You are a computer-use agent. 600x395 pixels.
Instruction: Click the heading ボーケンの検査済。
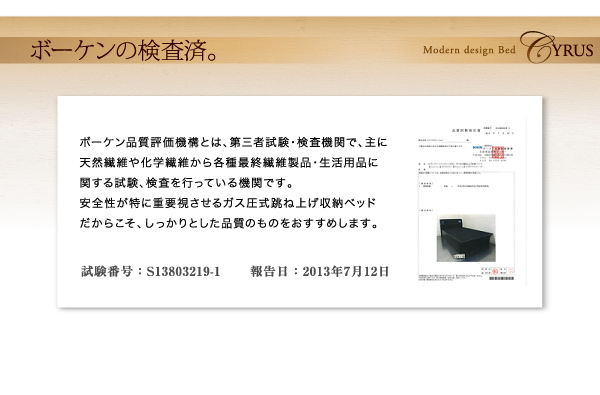[124, 51]
